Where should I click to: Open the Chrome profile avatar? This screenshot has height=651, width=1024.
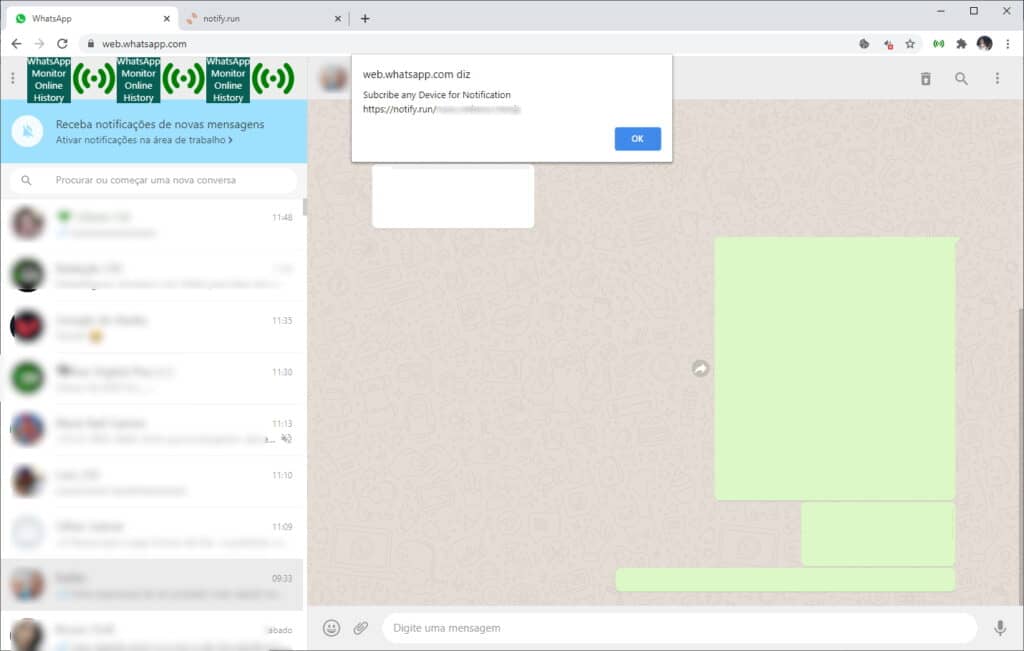click(985, 44)
